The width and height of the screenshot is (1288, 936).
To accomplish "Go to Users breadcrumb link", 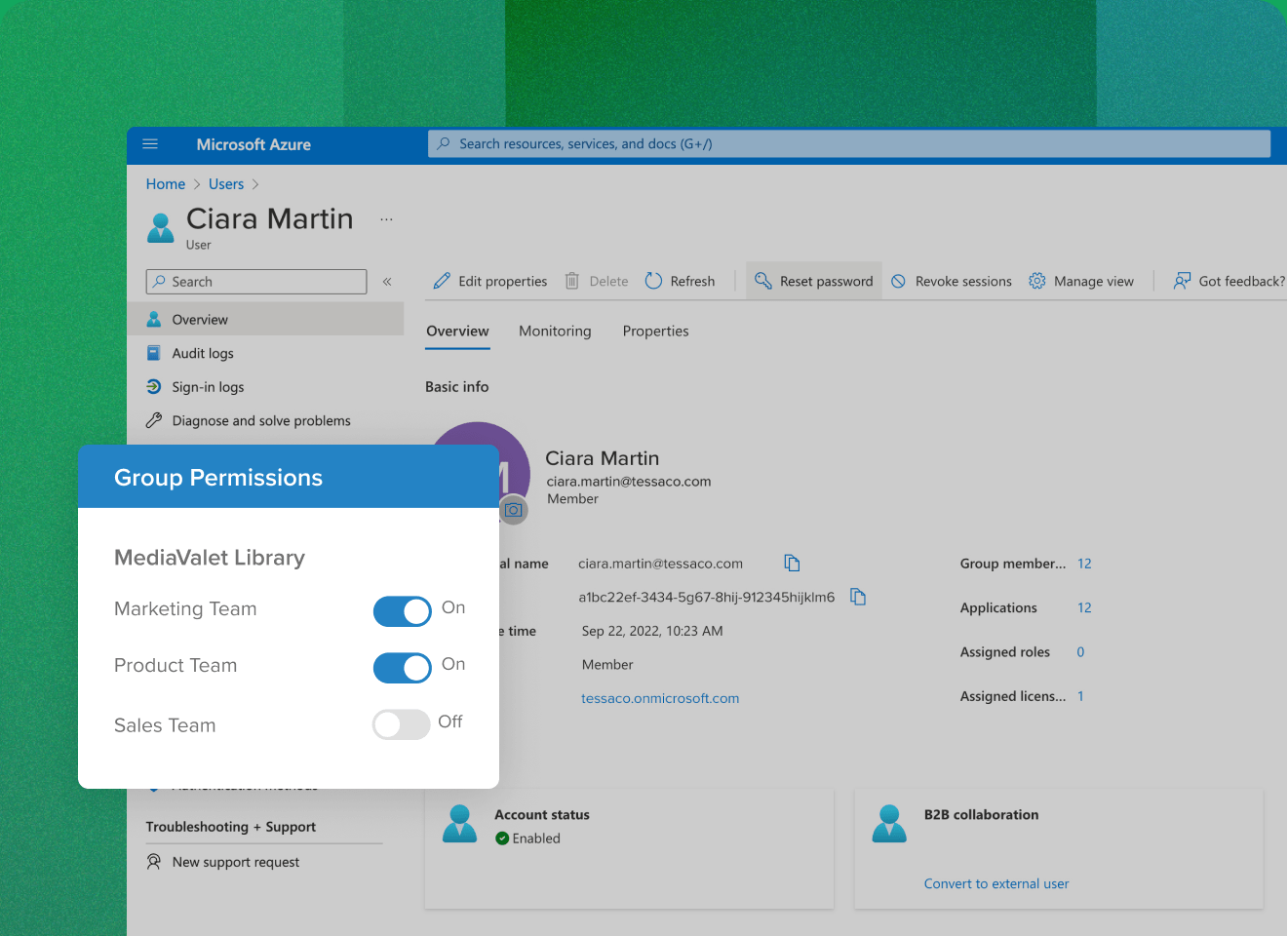I will pos(226,184).
